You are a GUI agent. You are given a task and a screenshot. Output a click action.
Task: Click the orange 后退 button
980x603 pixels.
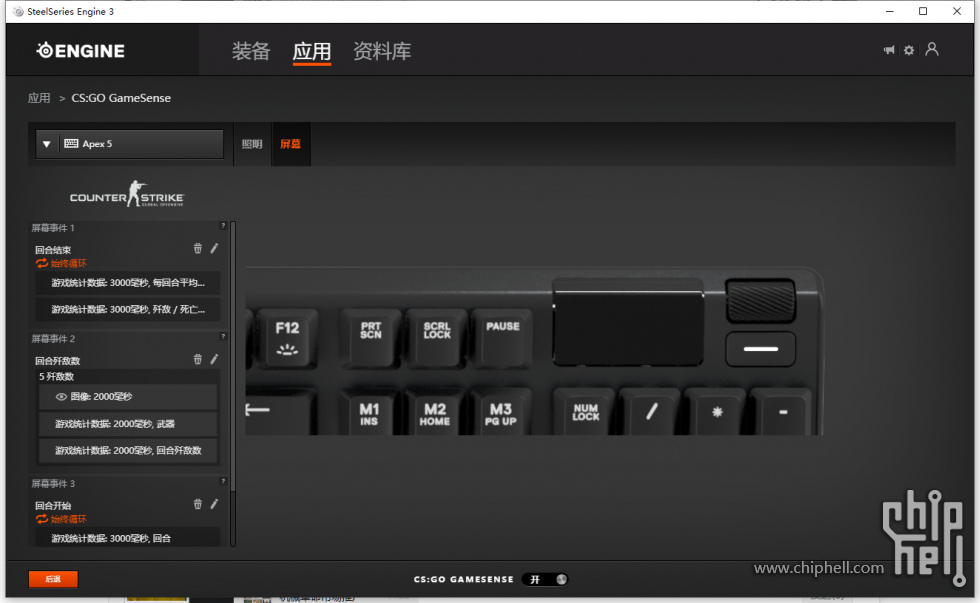pyautogui.click(x=53, y=579)
